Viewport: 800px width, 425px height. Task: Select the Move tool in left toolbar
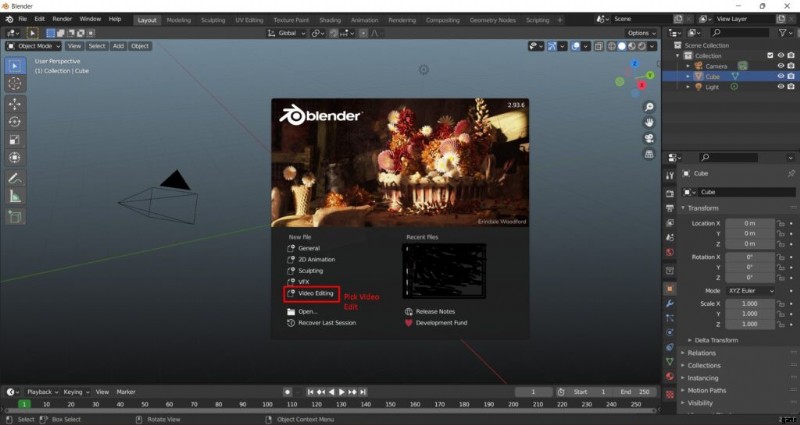[15, 104]
